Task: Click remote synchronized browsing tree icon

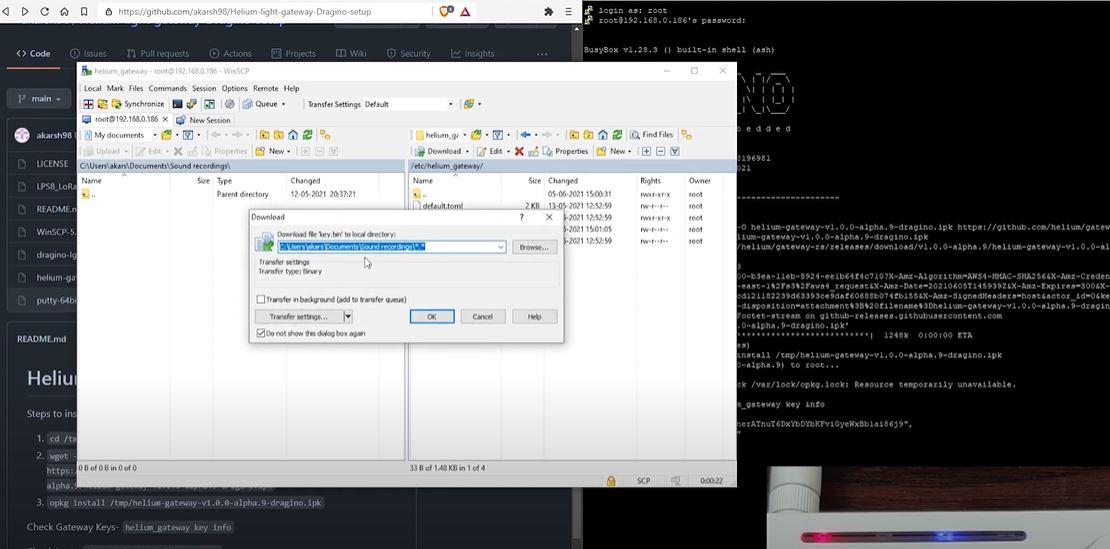Action: (x=686, y=134)
